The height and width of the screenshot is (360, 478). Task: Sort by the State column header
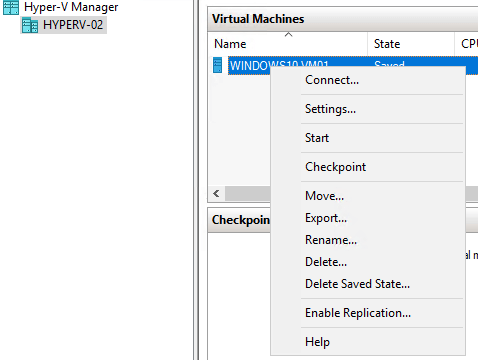(411, 44)
